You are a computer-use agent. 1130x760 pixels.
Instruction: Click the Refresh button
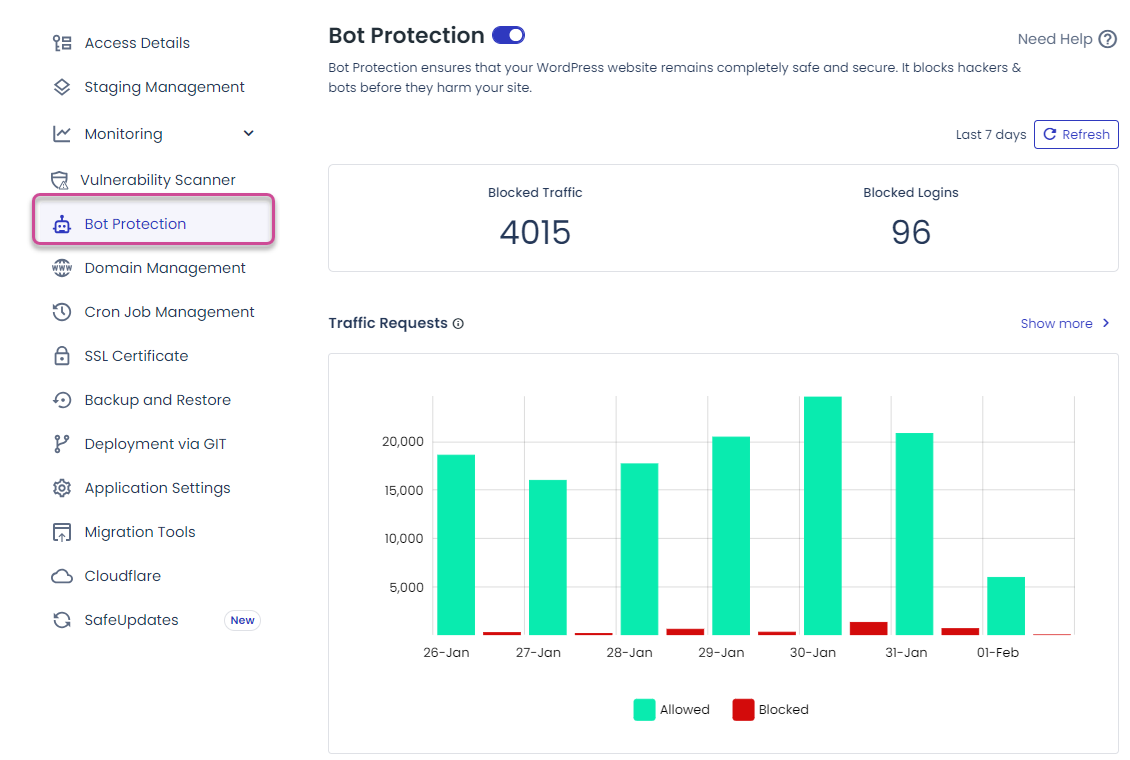pos(1076,133)
